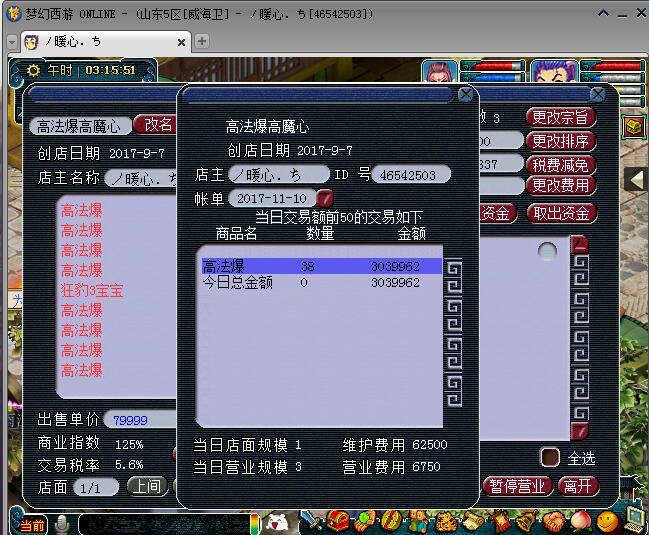
Task: Click the 店主 name field in bill dialog
Action: click(279, 175)
